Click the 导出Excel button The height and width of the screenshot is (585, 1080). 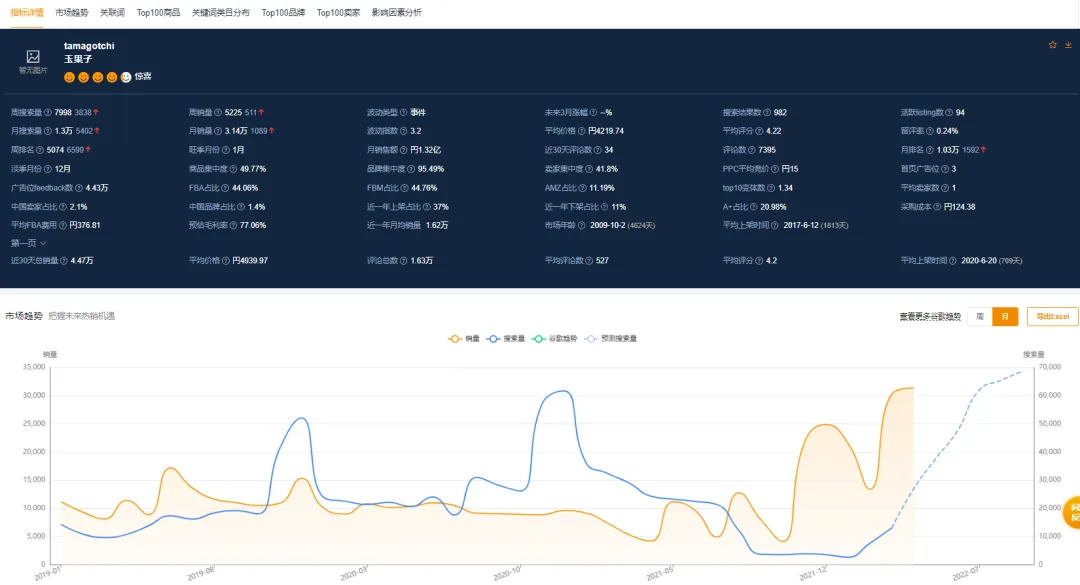click(x=1052, y=316)
